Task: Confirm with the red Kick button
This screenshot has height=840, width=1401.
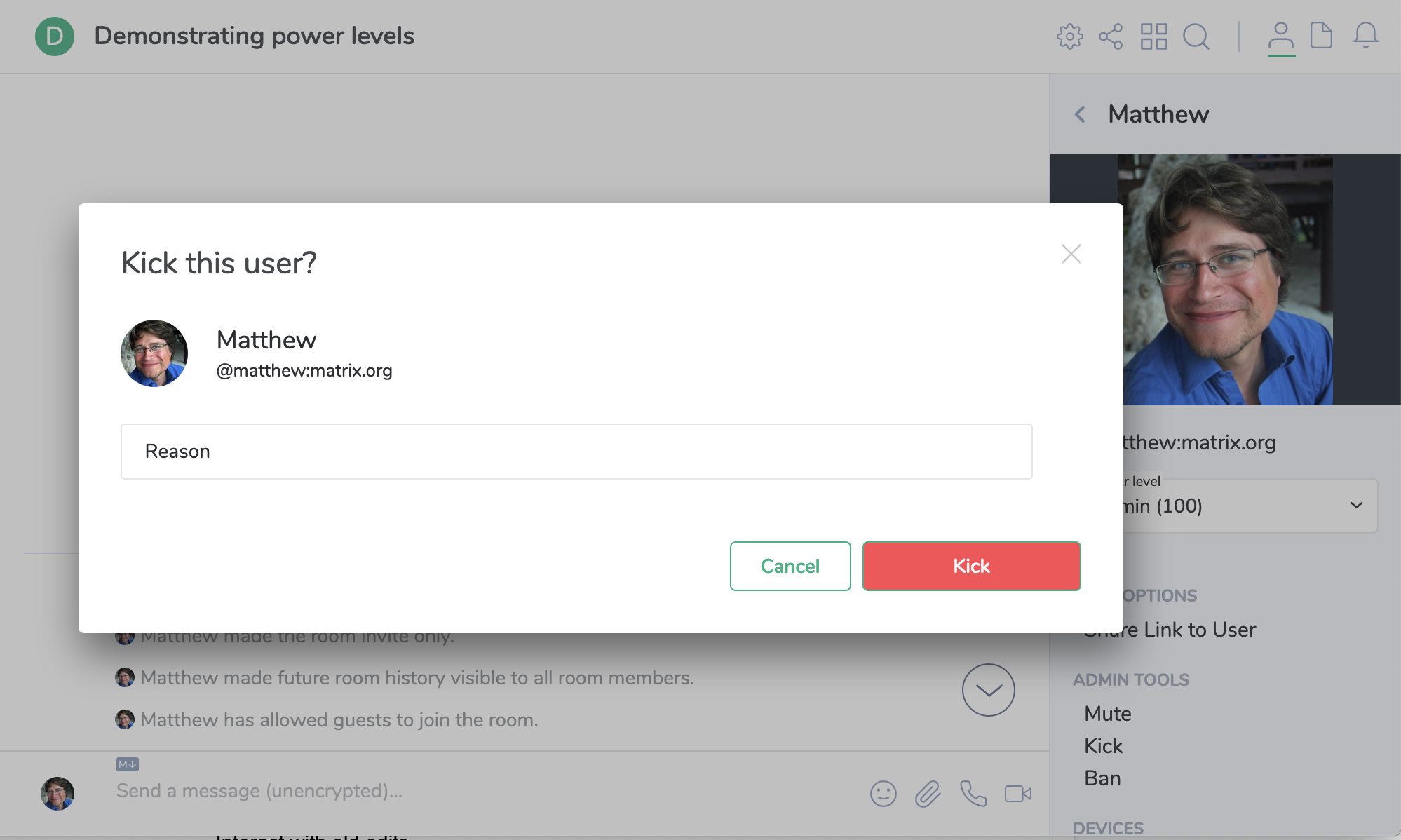Action: point(971,566)
